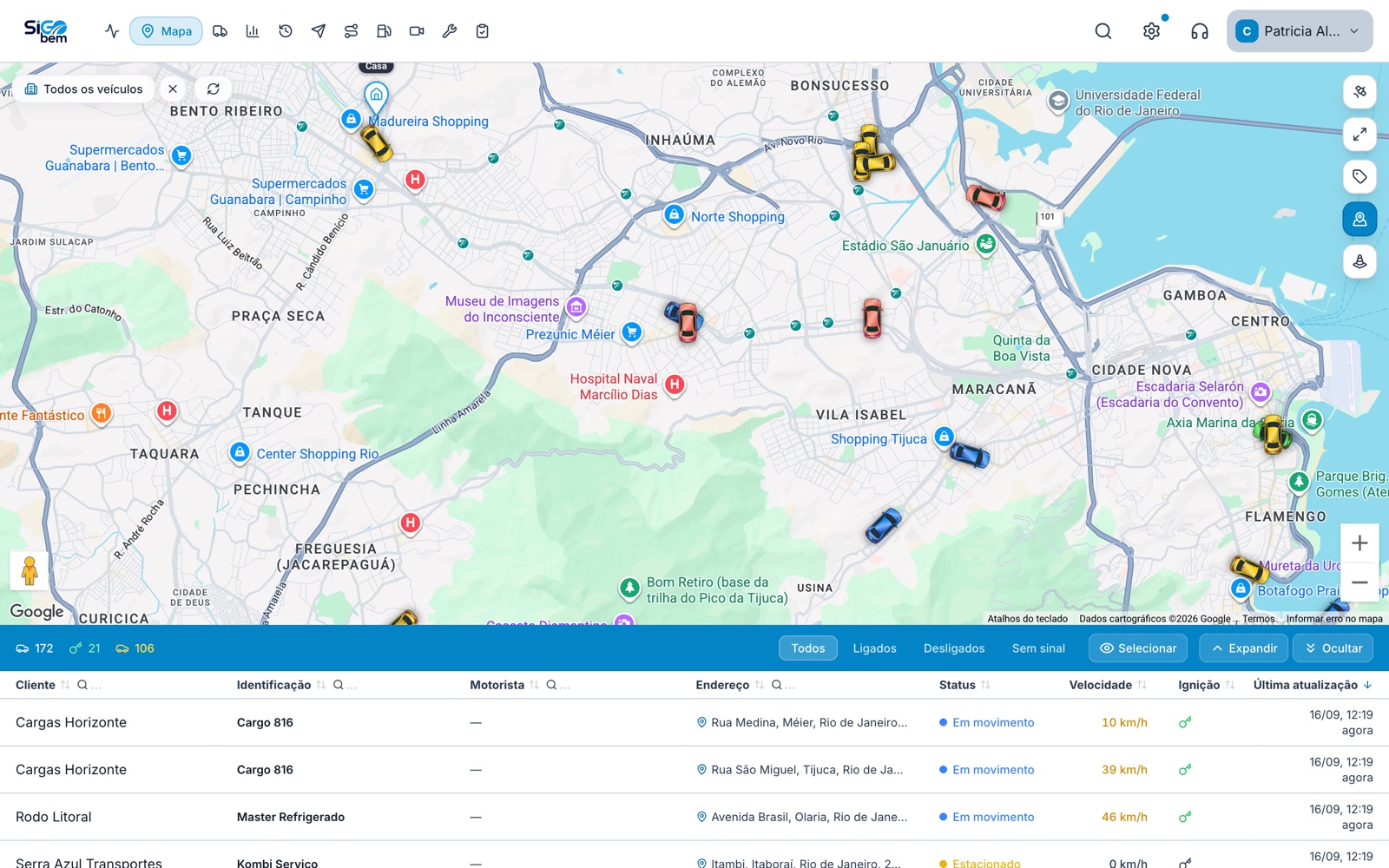This screenshot has height=868, width=1389.
Task: Enter fullscreen map with expand arrows
Action: tap(1359, 134)
